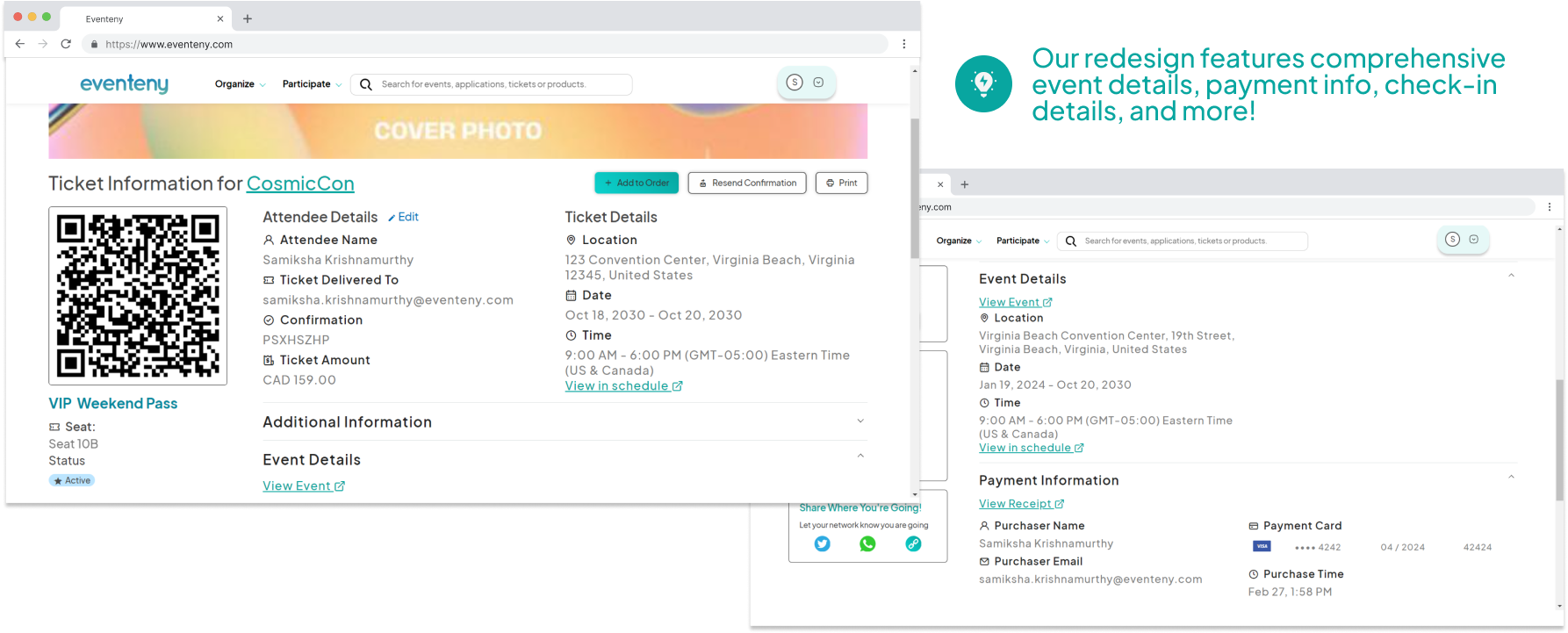Close the Eventeny browser tab
Image resolution: width=1568 pixels, height=633 pixels.
point(219,18)
